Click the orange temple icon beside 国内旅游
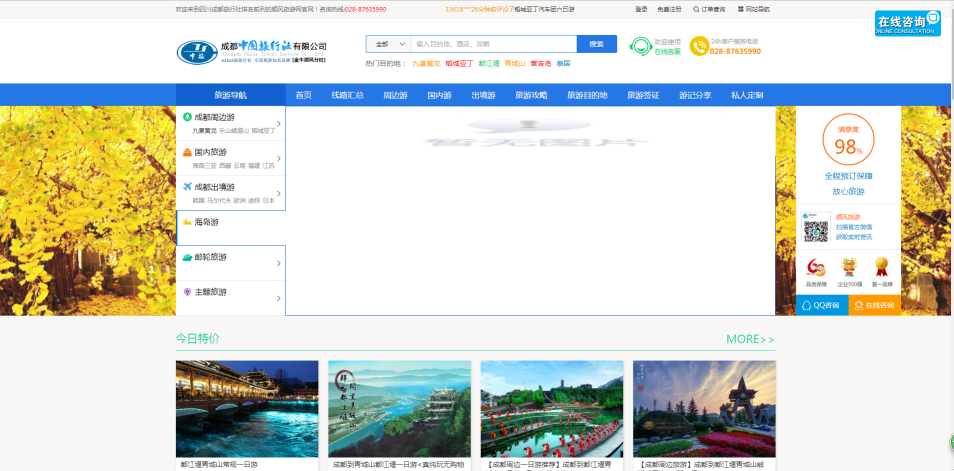 186,152
